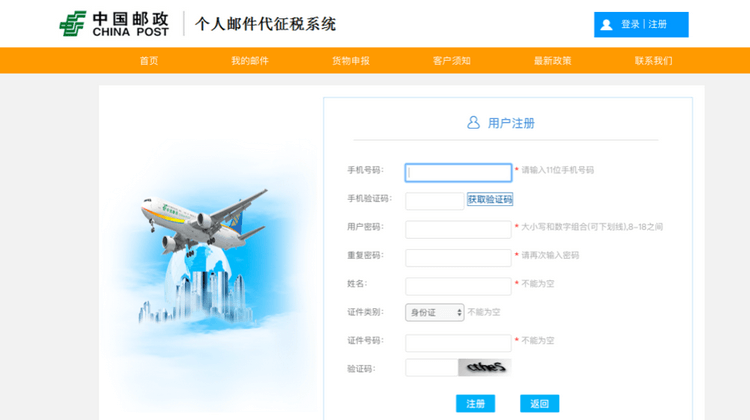The width and height of the screenshot is (750, 420).
Task: Open 最新政策 from the orange menu
Action: coord(552,61)
